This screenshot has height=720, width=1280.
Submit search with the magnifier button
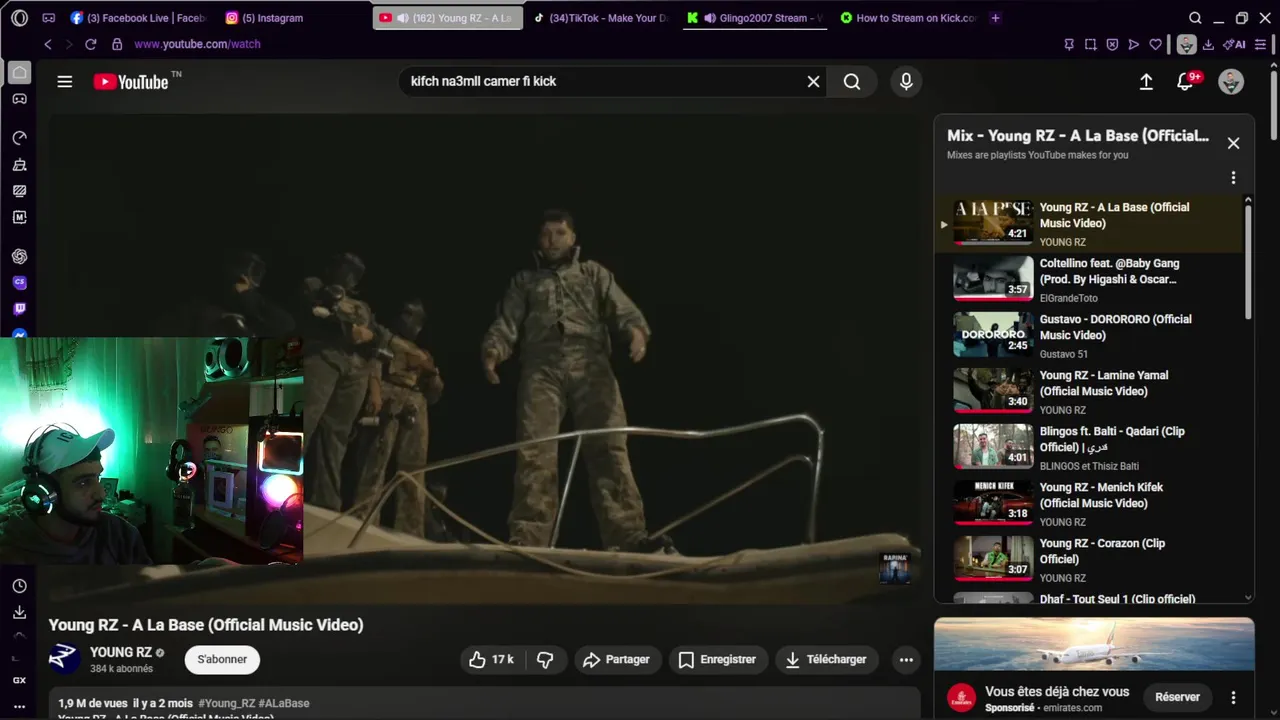852,82
